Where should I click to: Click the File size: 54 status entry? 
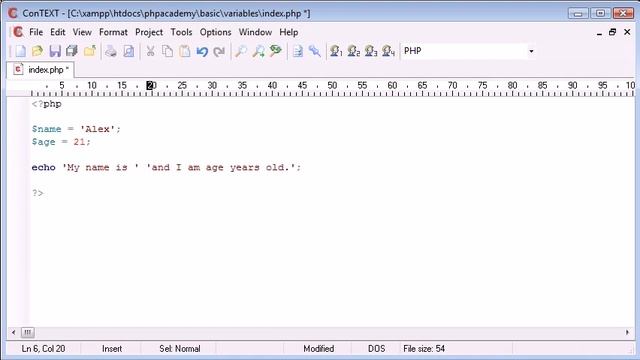424,349
